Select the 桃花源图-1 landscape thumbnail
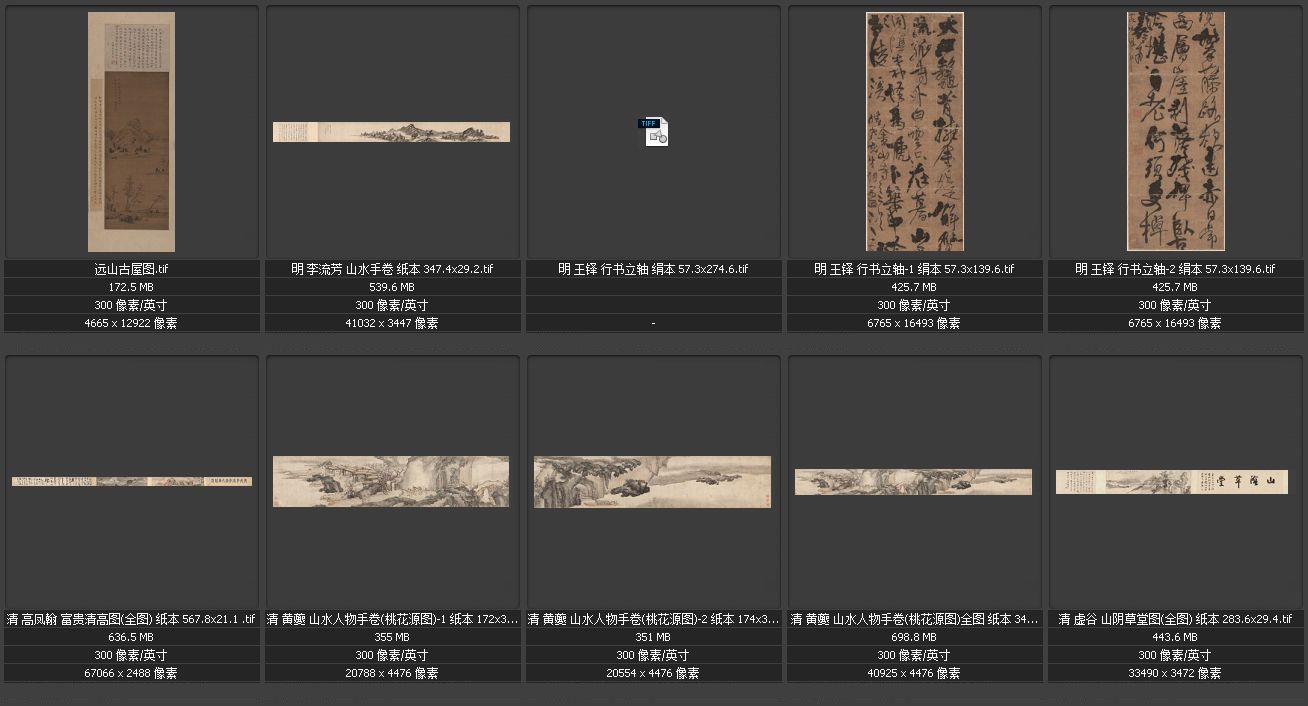This screenshot has width=1308, height=706. pos(391,481)
